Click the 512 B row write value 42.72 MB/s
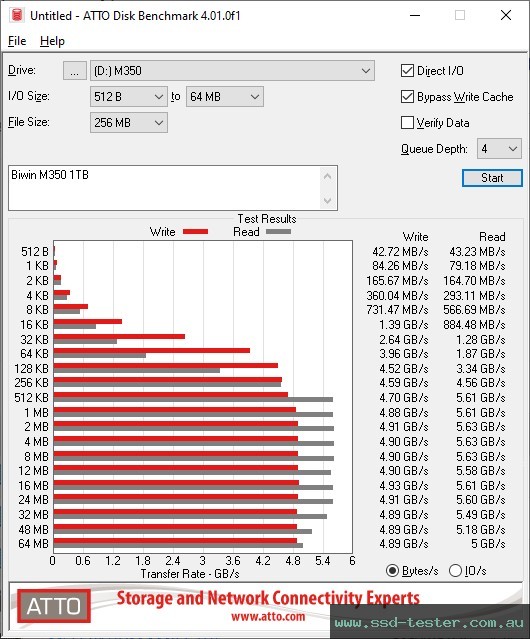 tap(400, 252)
